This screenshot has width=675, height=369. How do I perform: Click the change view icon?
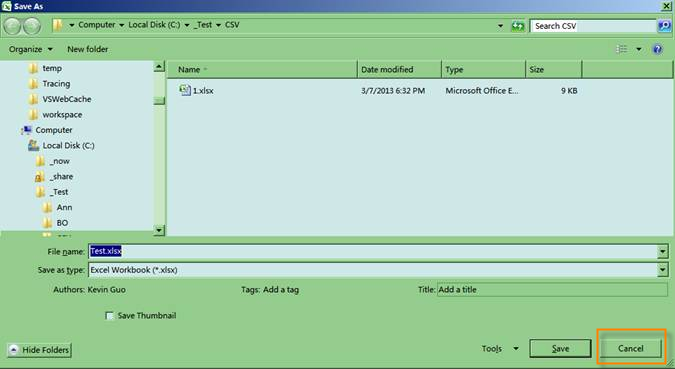pyautogui.click(x=621, y=49)
